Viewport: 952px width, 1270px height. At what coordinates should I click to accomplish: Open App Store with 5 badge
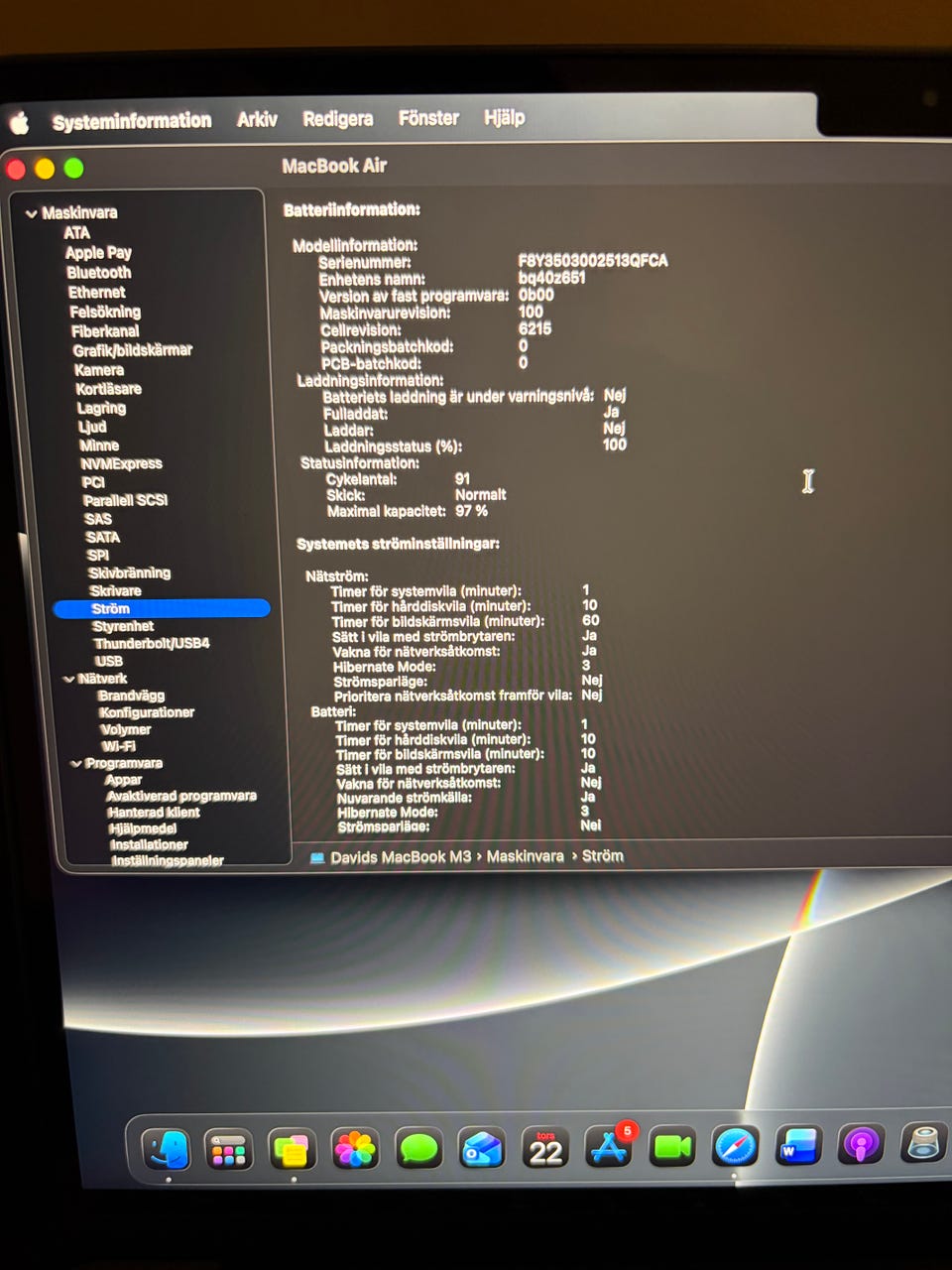(609, 1148)
